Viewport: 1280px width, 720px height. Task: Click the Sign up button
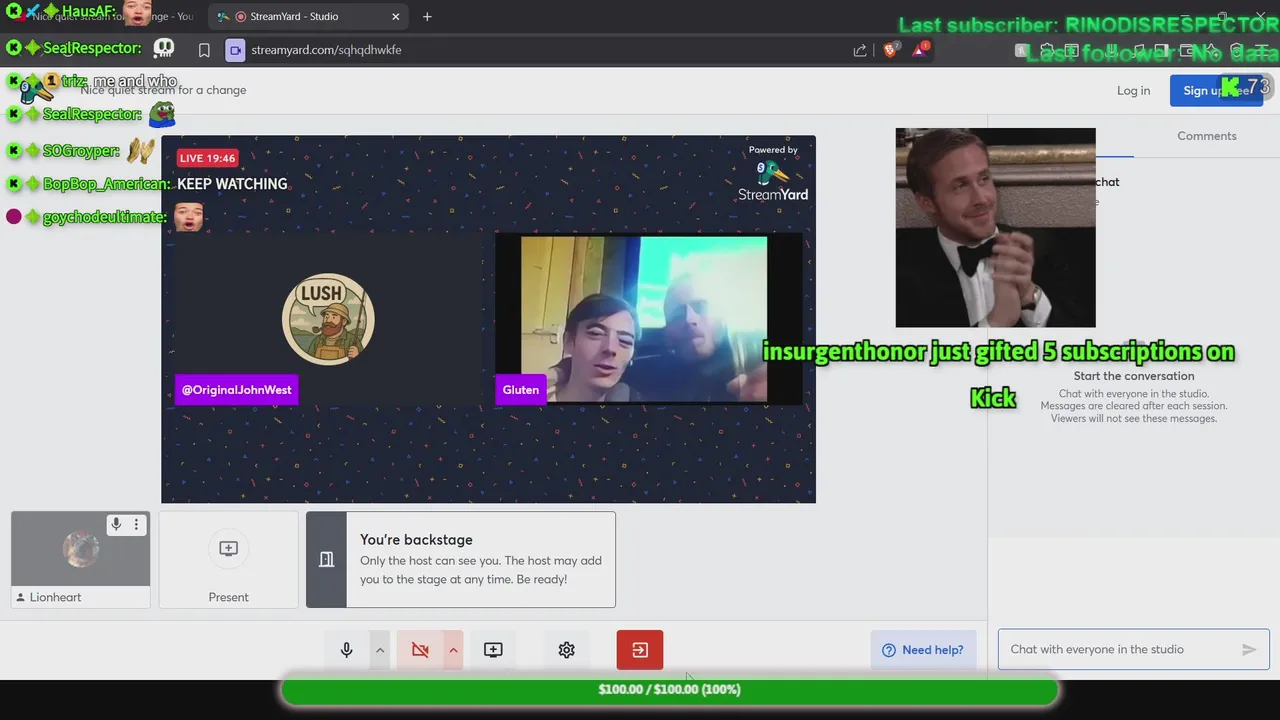(x=1216, y=90)
